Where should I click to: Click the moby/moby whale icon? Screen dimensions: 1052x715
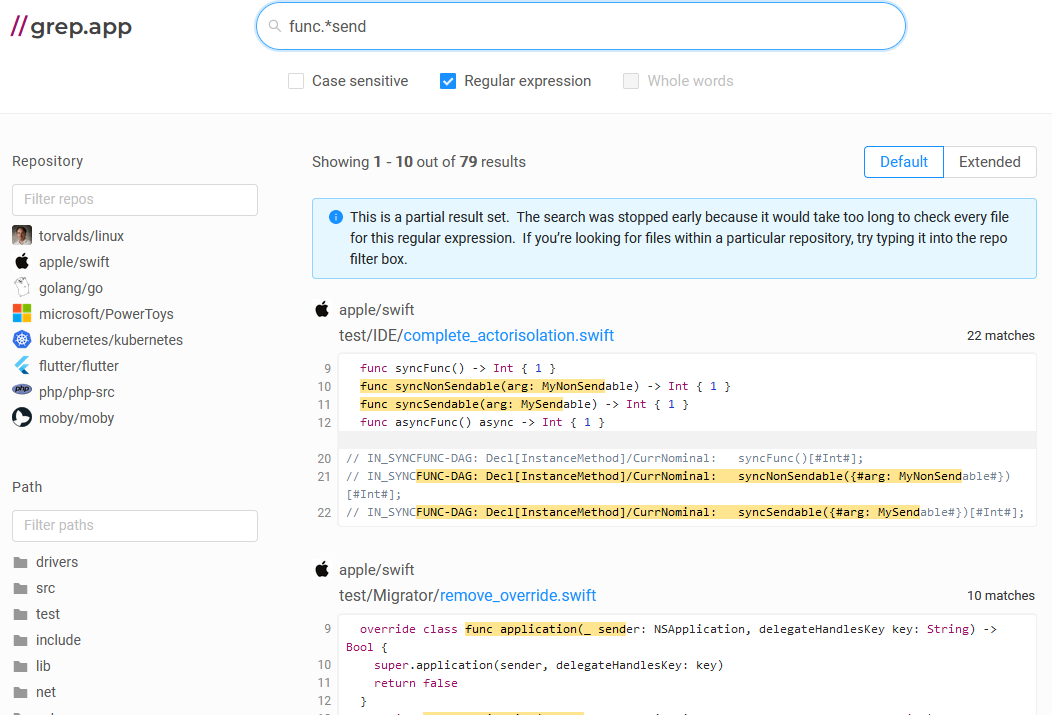22,417
